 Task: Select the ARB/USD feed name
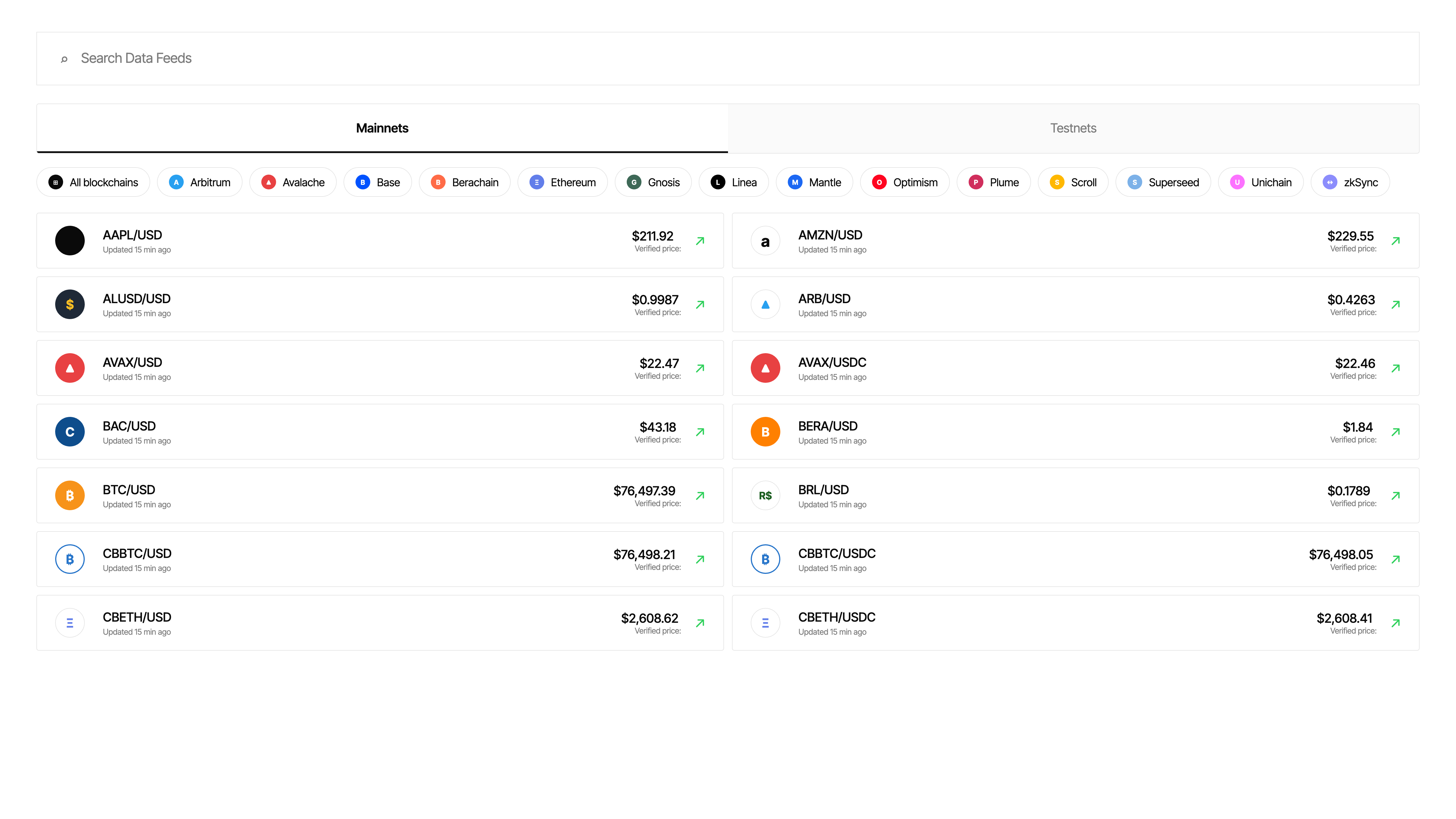[824, 299]
